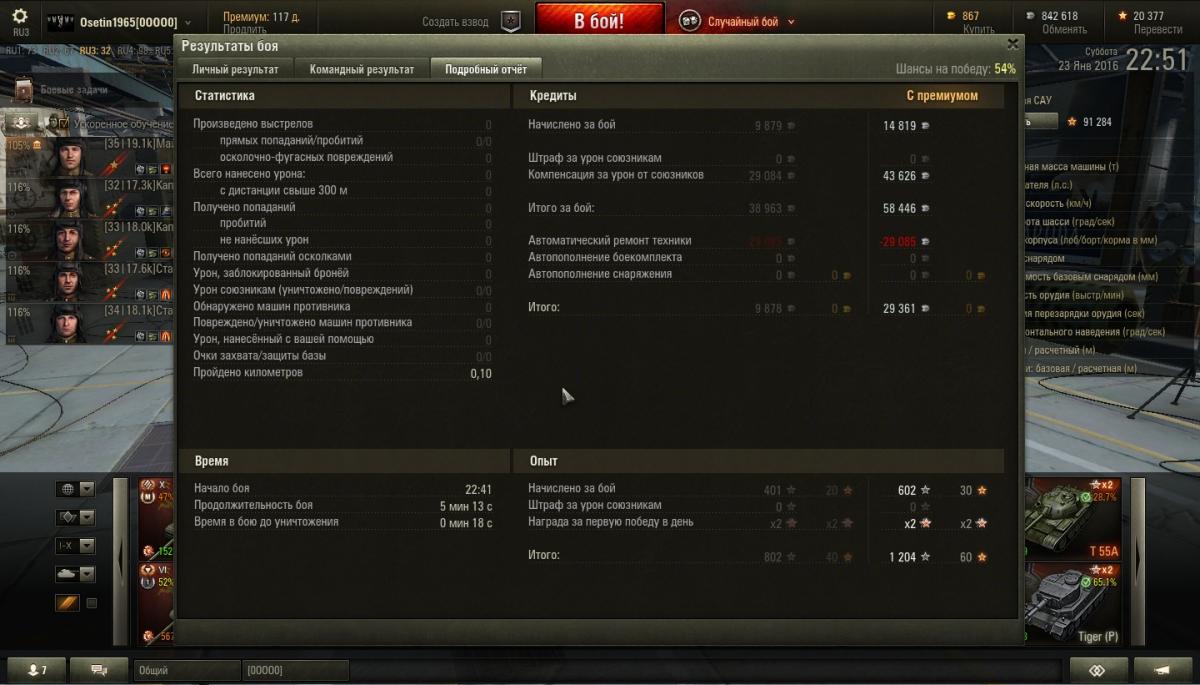
Task: Click the red В бой! button
Action: [600, 20]
